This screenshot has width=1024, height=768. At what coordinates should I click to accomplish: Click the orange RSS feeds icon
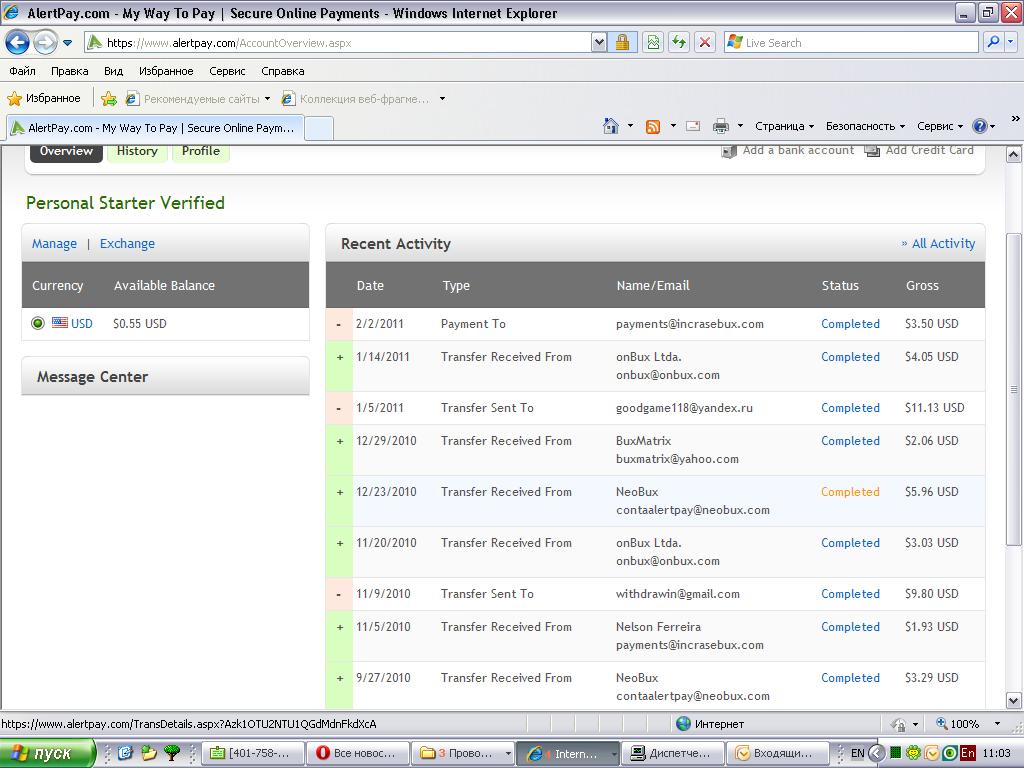652,126
